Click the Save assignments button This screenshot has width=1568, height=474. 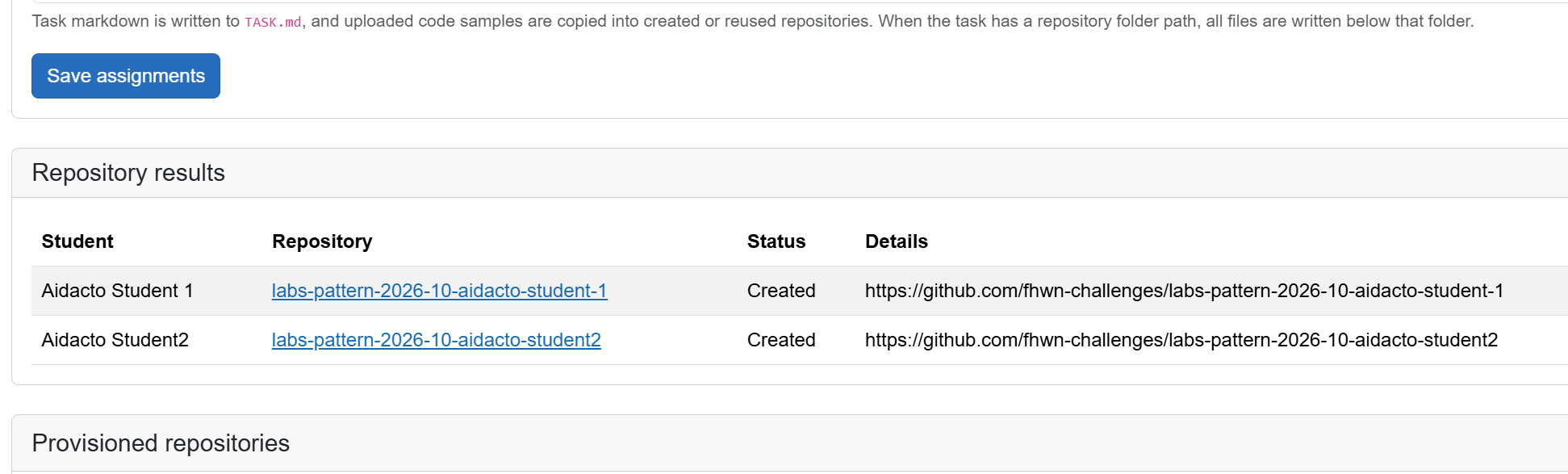tap(126, 76)
